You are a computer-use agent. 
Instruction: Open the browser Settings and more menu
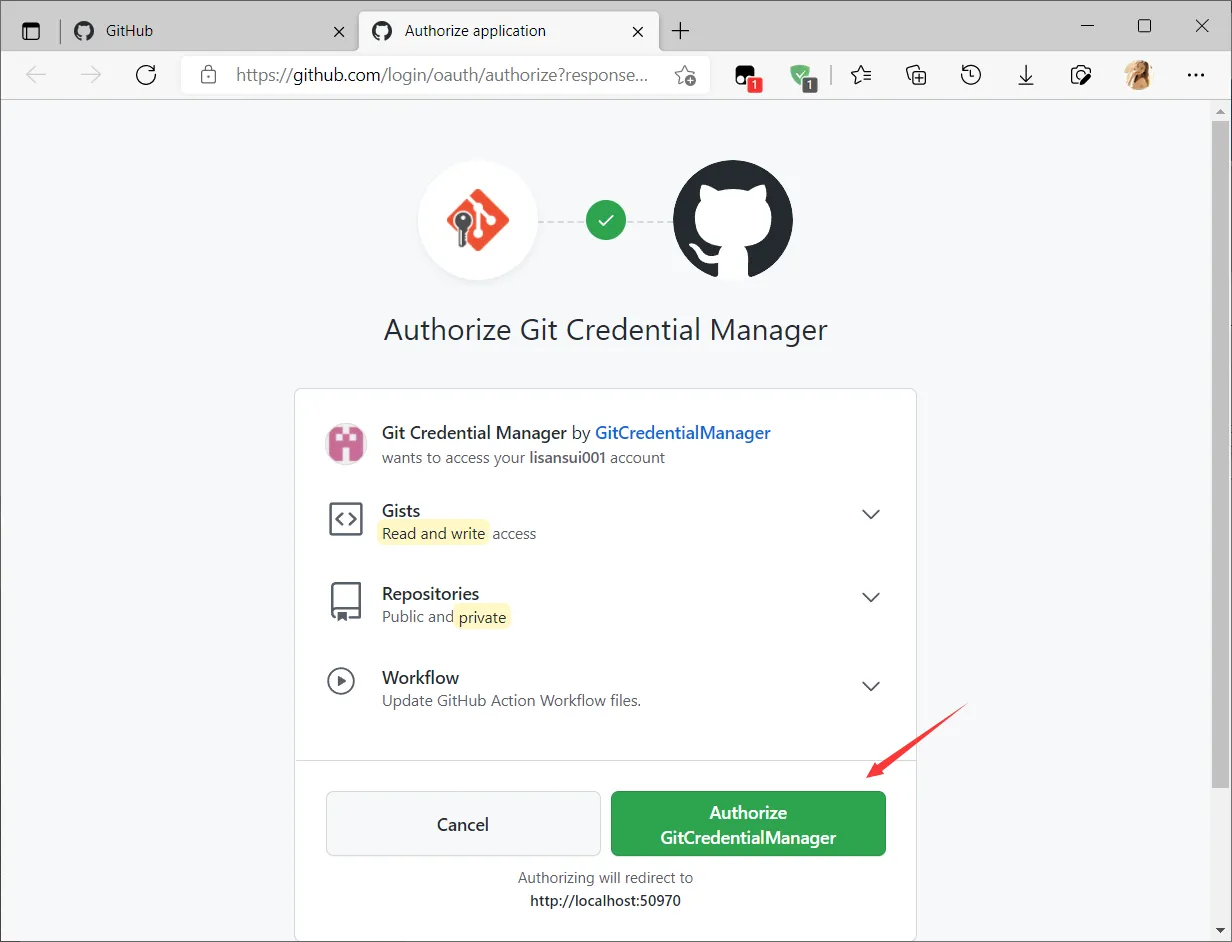(x=1196, y=75)
